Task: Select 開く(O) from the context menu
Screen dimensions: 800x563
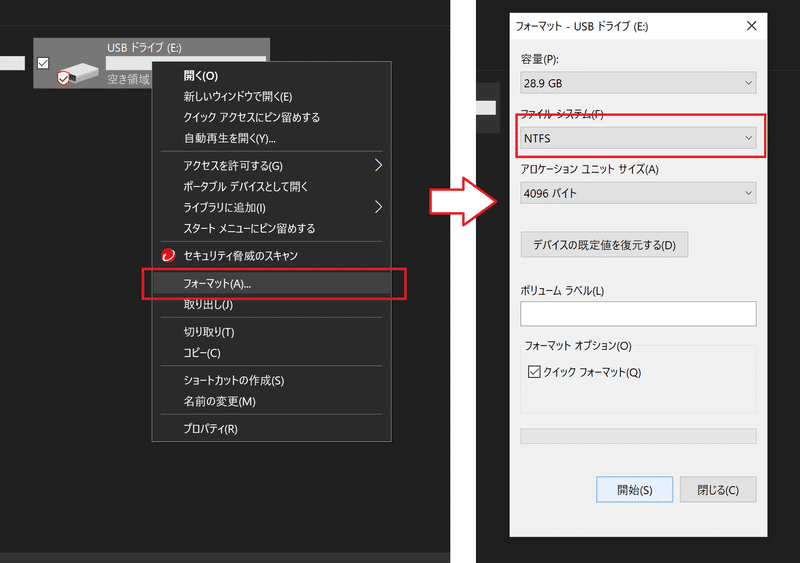Action: tap(271, 76)
